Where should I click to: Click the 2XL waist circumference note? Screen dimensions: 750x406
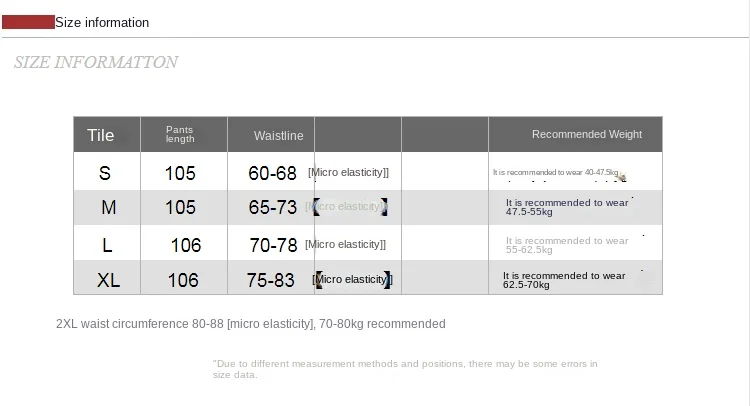(x=251, y=324)
